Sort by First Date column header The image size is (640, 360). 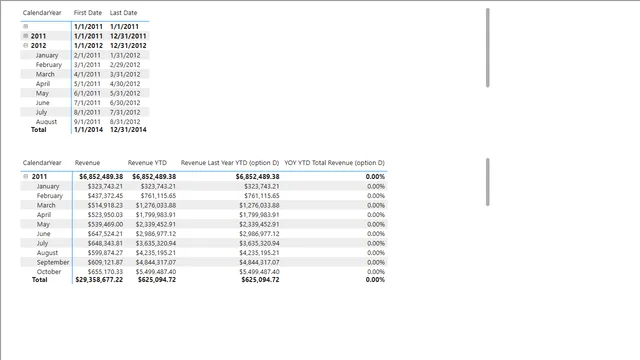tap(88, 13)
